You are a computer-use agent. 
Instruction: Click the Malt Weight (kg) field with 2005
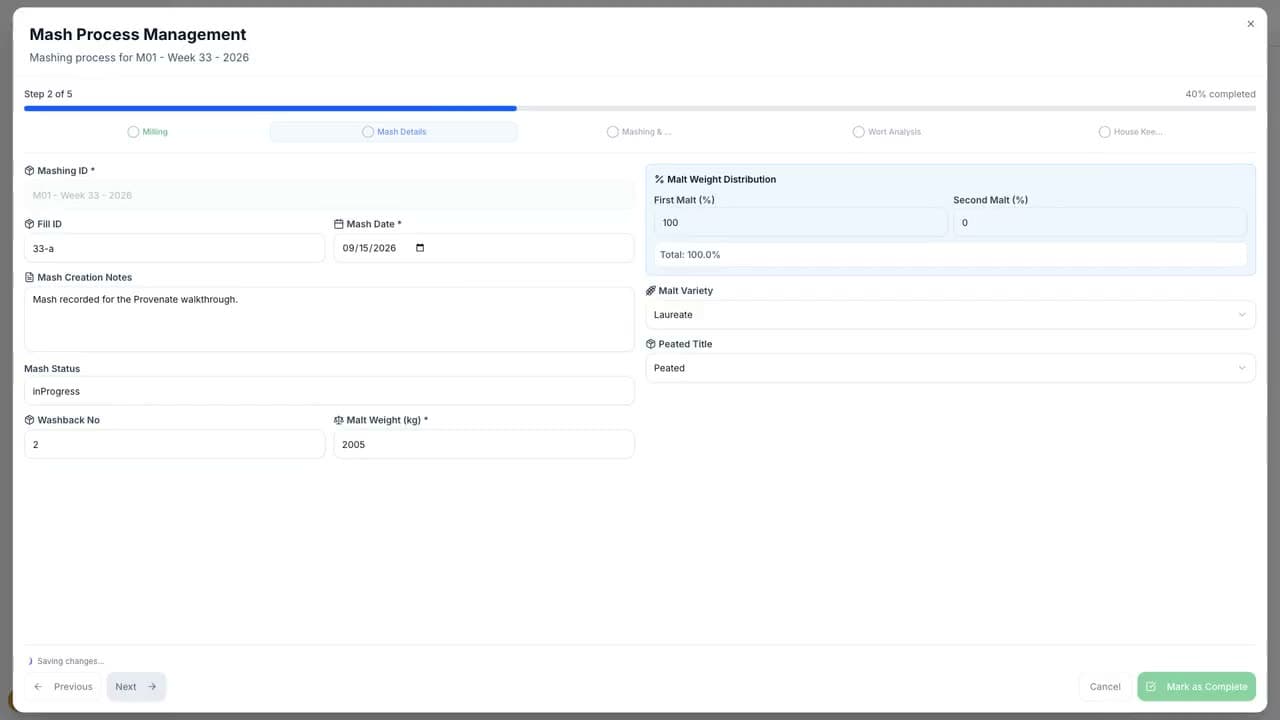tap(484, 444)
